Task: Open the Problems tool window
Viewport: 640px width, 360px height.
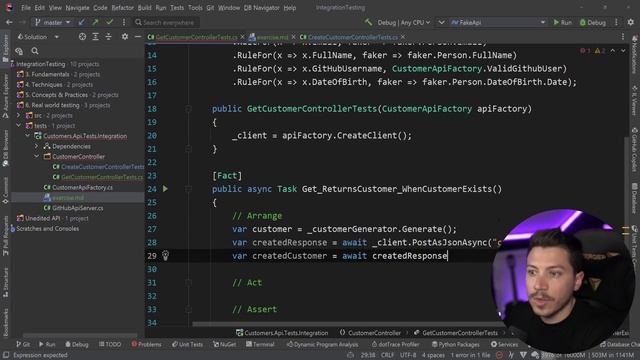Action: (146, 344)
